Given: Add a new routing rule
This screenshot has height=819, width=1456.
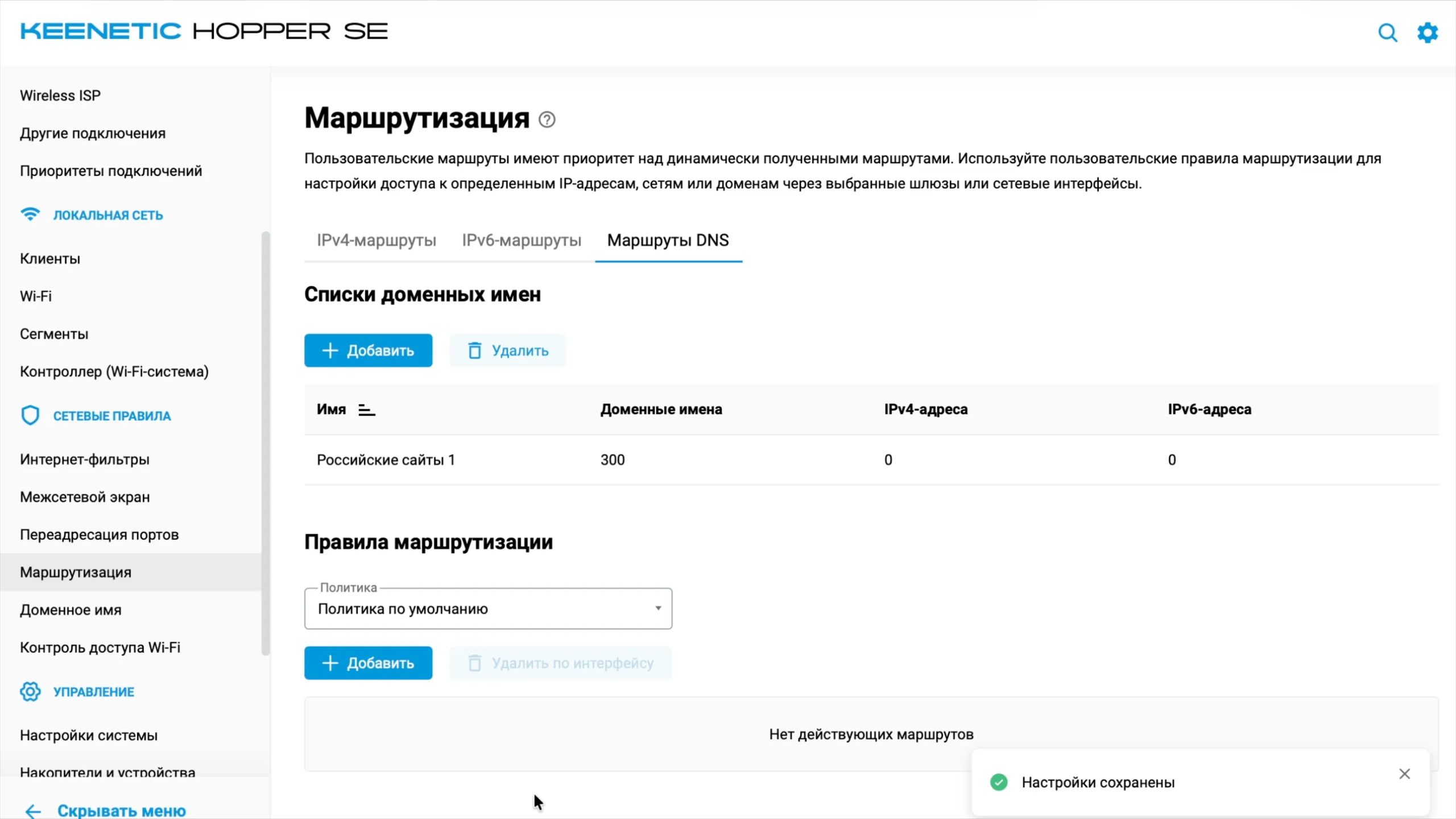Looking at the screenshot, I should point(368,663).
